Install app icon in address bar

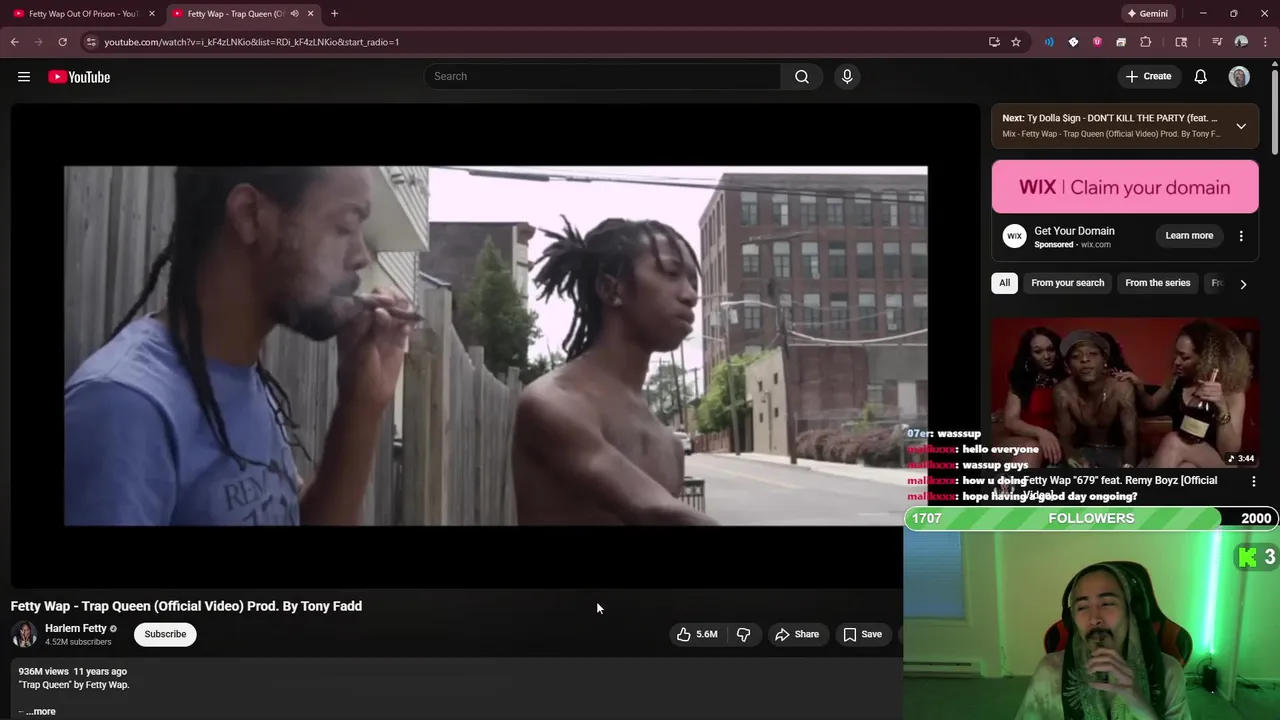tap(994, 42)
